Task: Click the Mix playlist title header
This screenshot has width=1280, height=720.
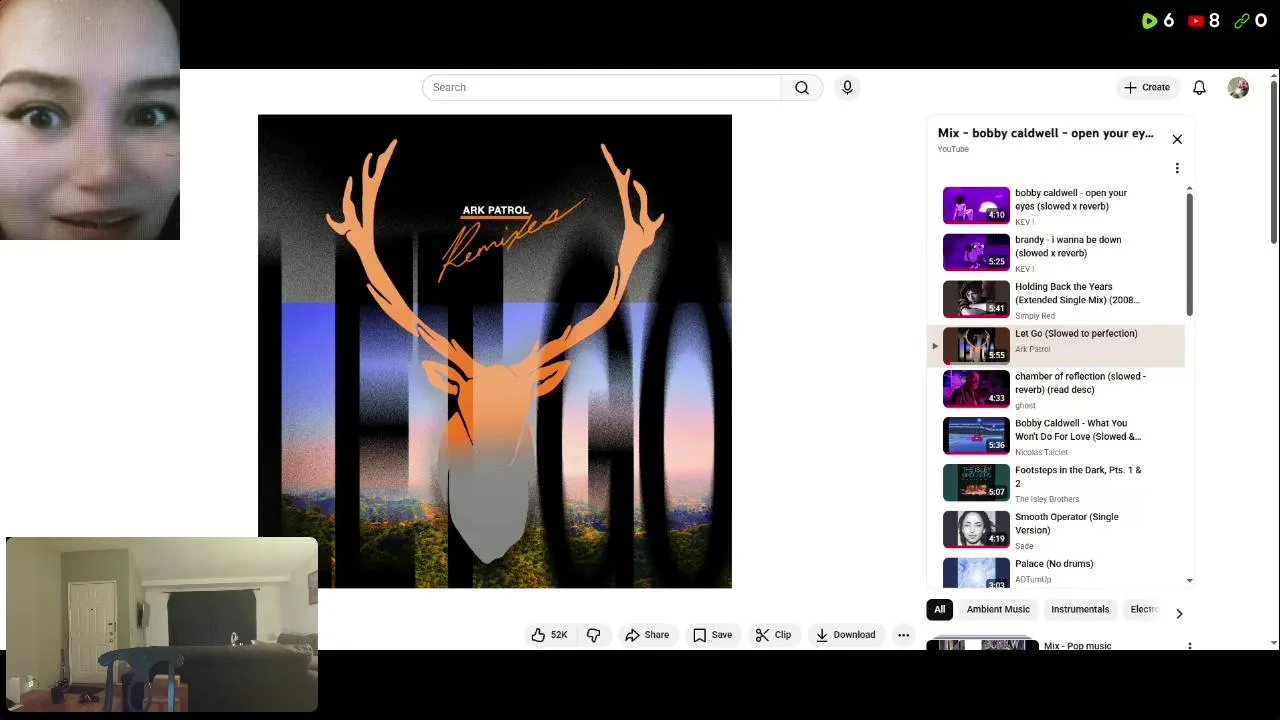Action: (1045, 133)
